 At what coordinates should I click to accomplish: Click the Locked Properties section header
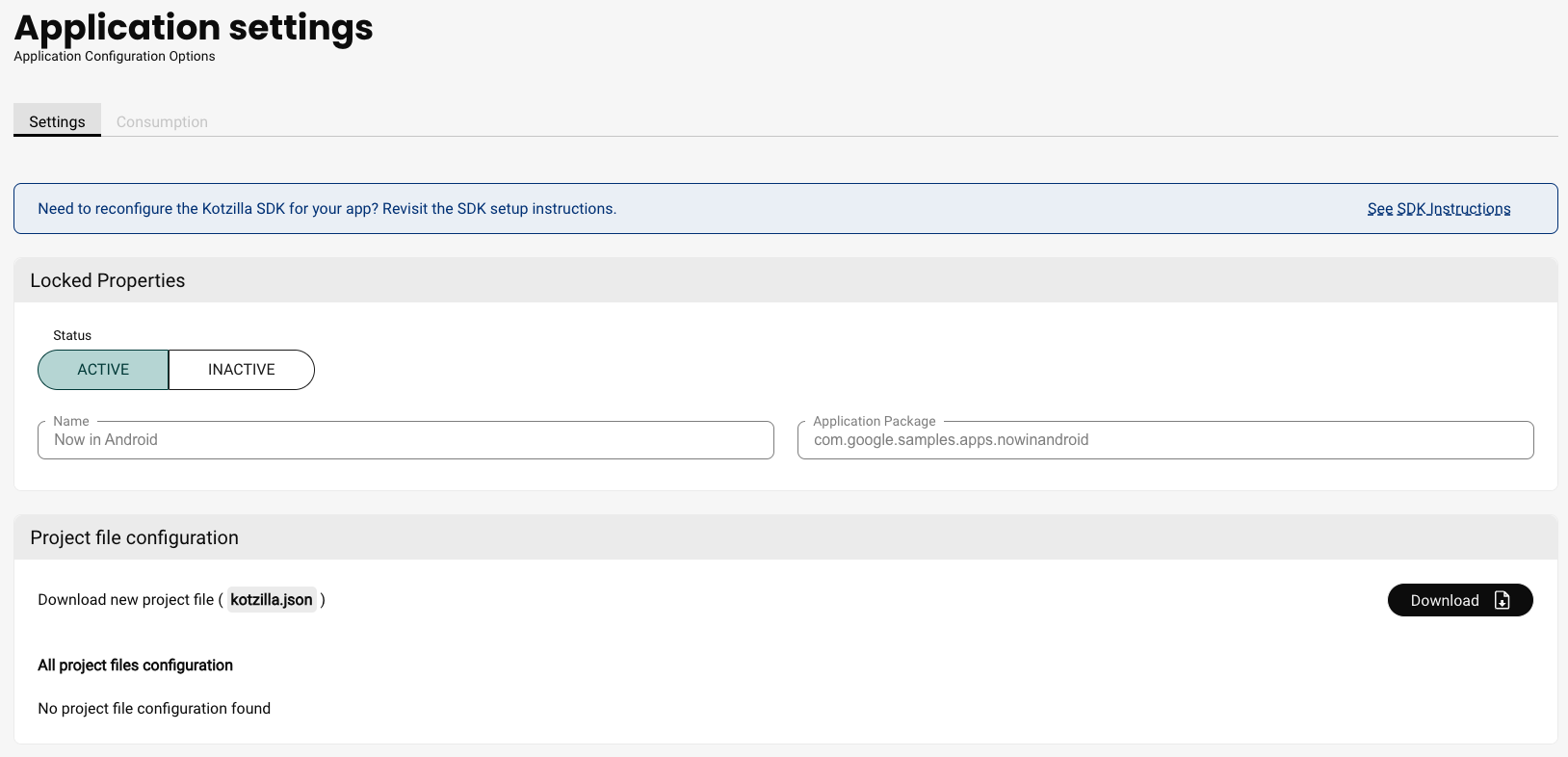(x=108, y=280)
